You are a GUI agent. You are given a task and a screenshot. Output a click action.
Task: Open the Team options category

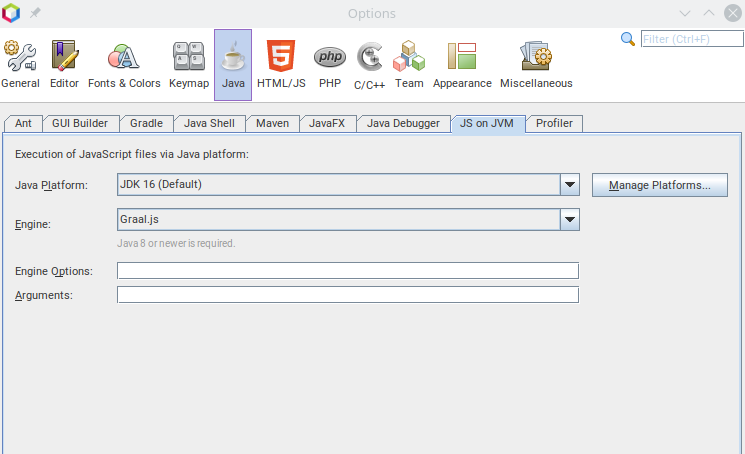(409, 65)
